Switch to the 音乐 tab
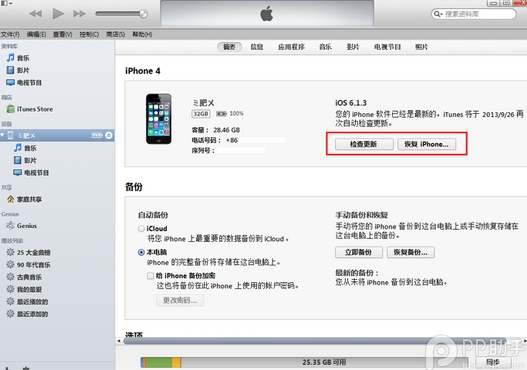 tap(325, 47)
